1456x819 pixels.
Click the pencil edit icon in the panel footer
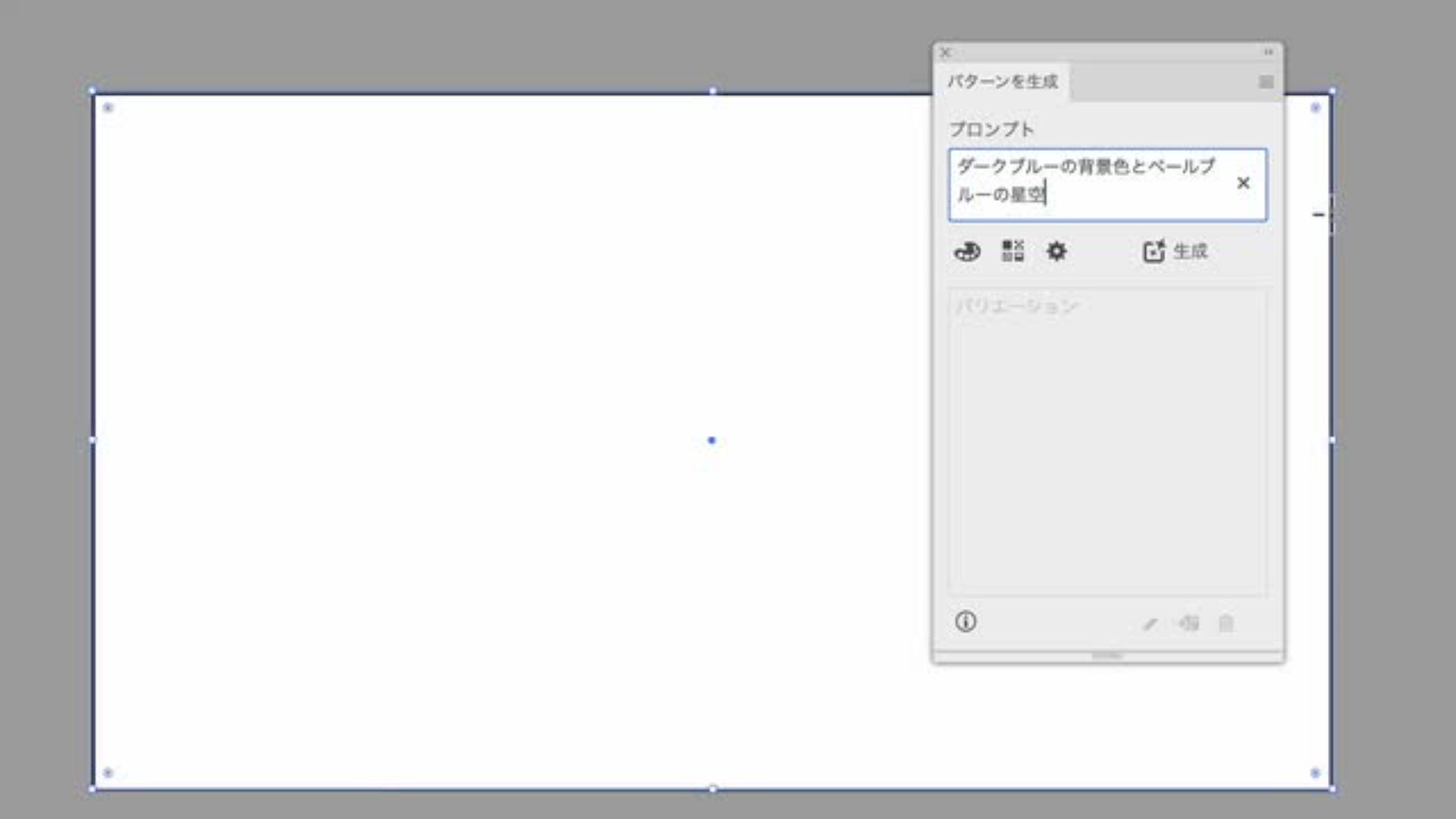pyautogui.click(x=1150, y=624)
